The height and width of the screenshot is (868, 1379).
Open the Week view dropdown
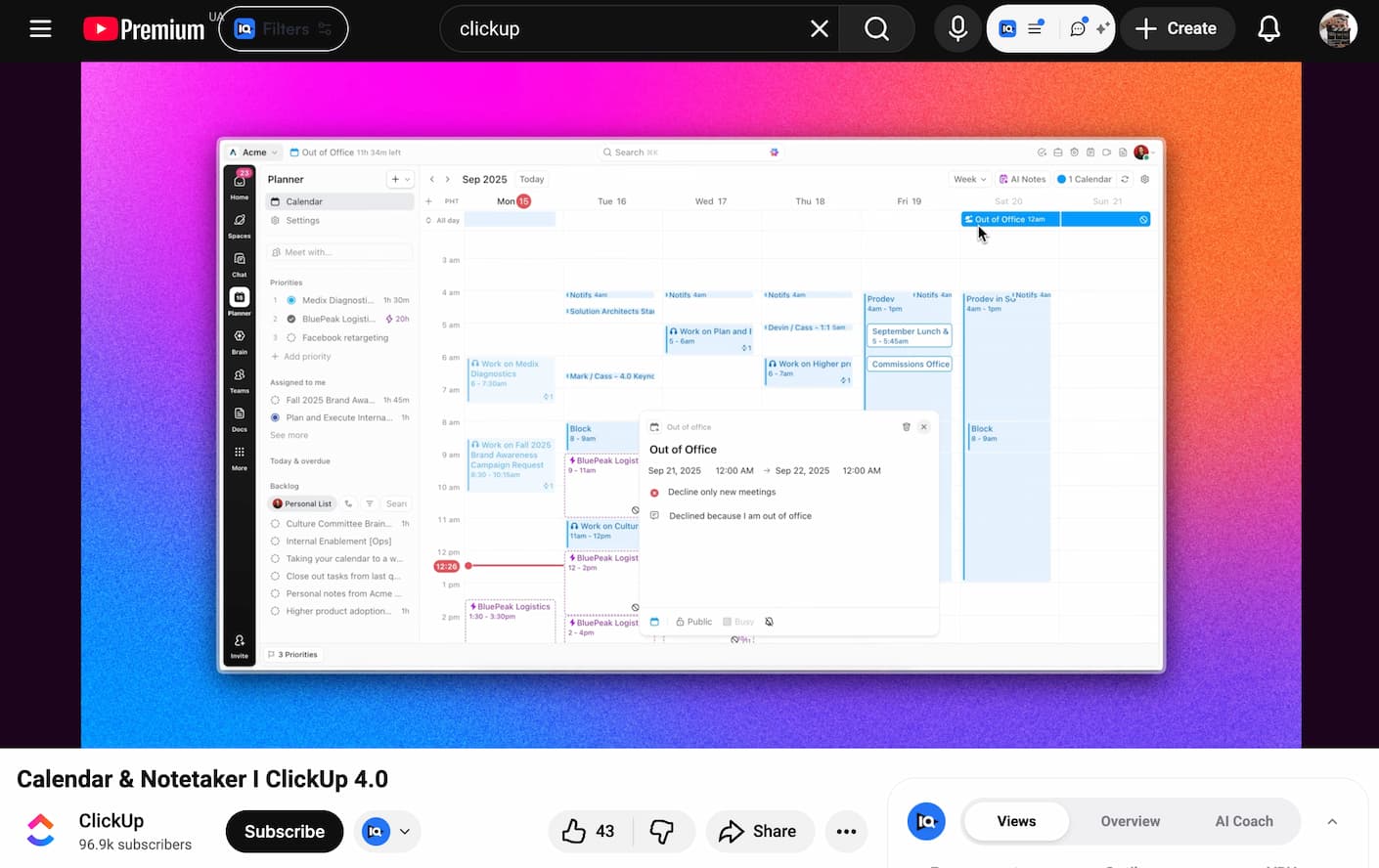(x=969, y=179)
